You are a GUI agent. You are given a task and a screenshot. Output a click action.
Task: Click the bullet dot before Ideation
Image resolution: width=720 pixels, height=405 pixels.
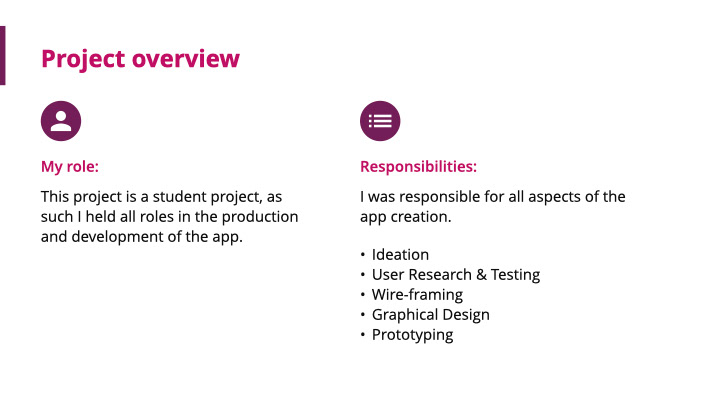tap(363, 256)
